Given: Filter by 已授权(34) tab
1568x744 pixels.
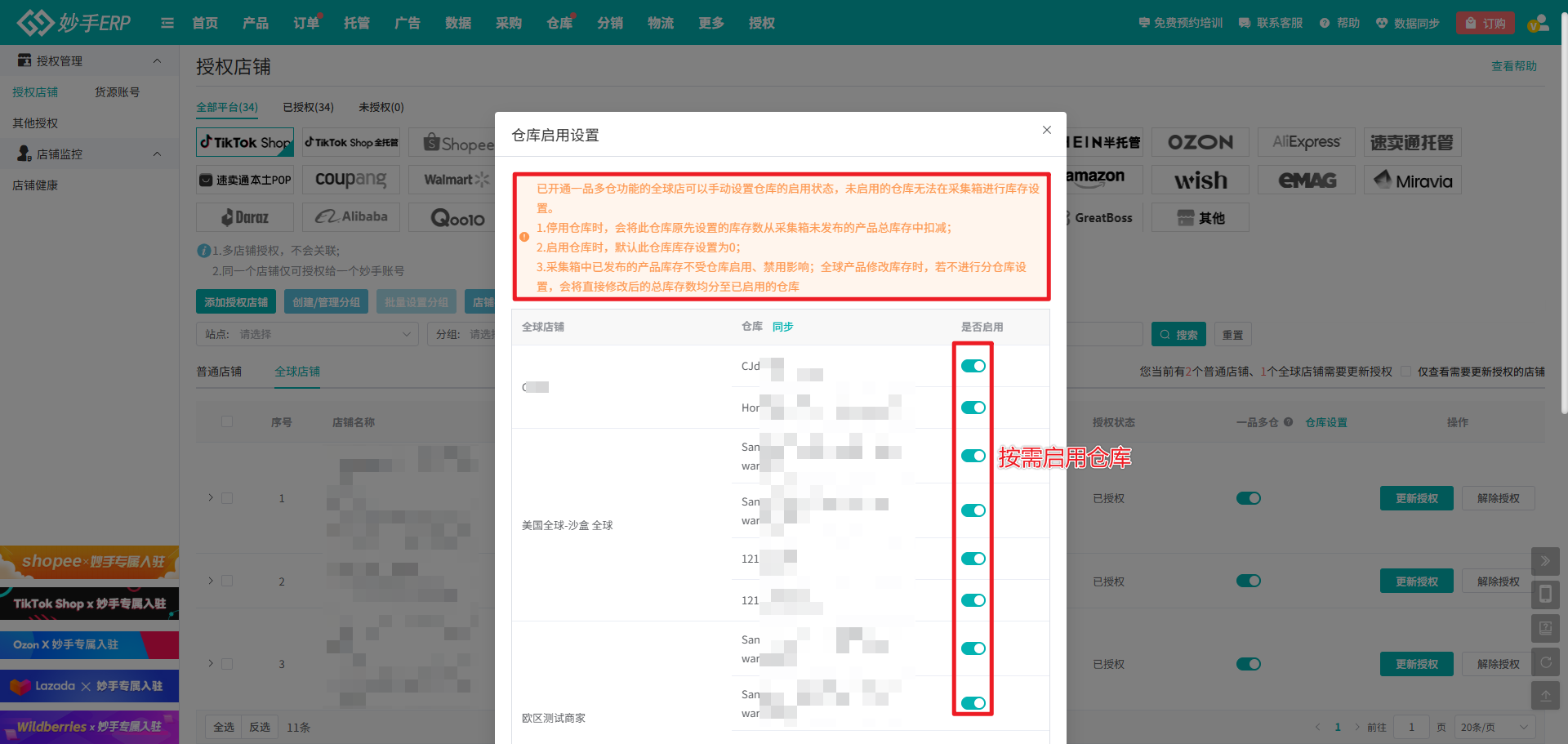Looking at the screenshot, I should pyautogui.click(x=308, y=107).
